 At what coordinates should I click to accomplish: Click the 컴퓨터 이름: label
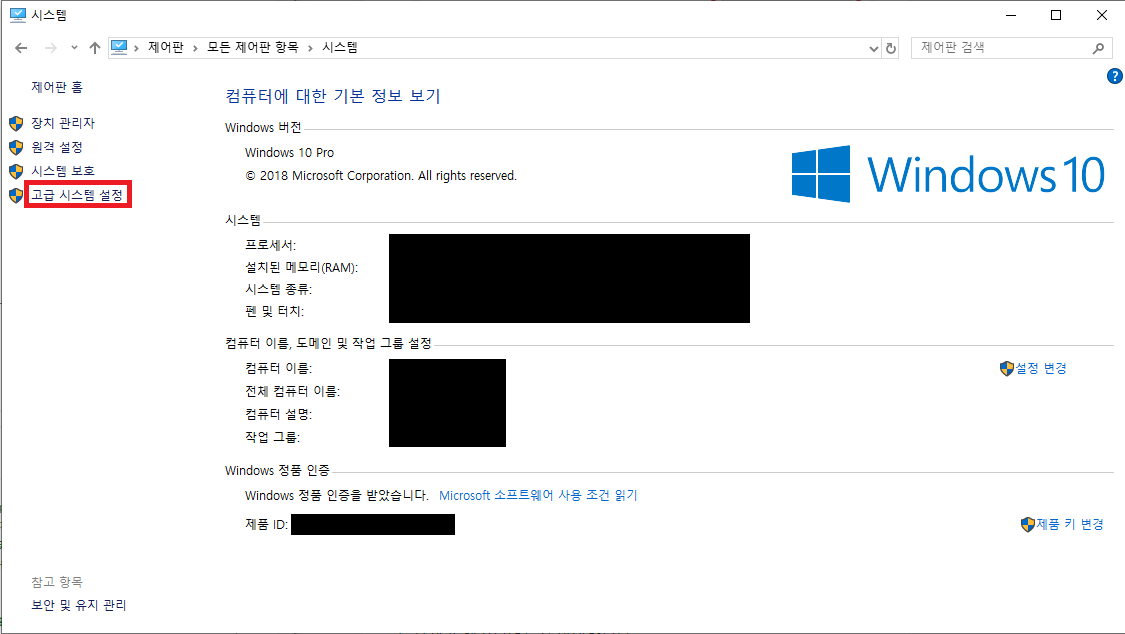(x=278, y=368)
